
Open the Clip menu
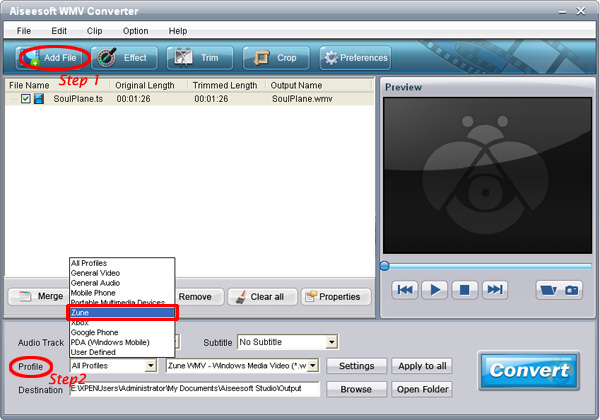[94, 31]
